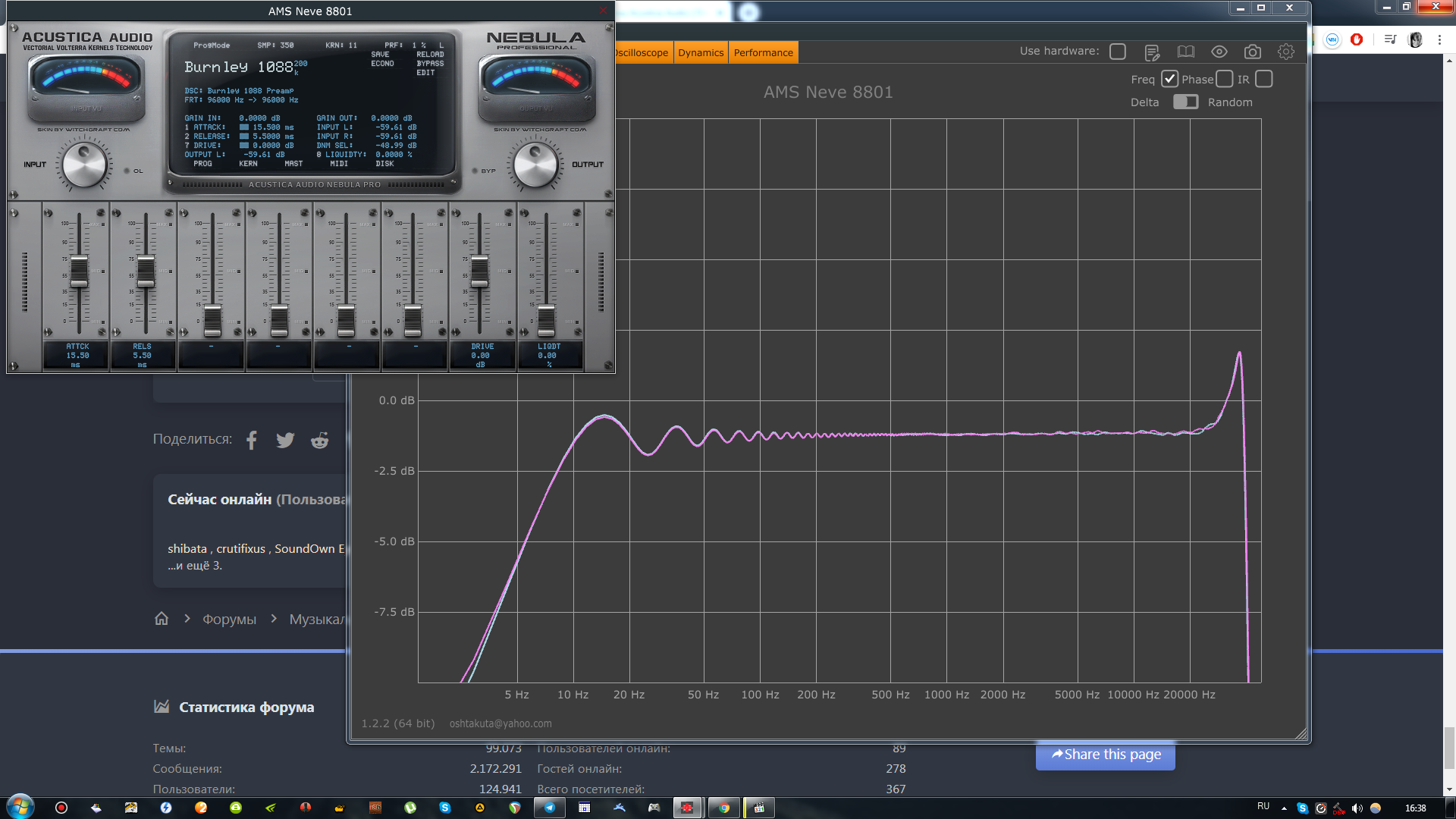Enable the IR checkbox

point(1263,79)
